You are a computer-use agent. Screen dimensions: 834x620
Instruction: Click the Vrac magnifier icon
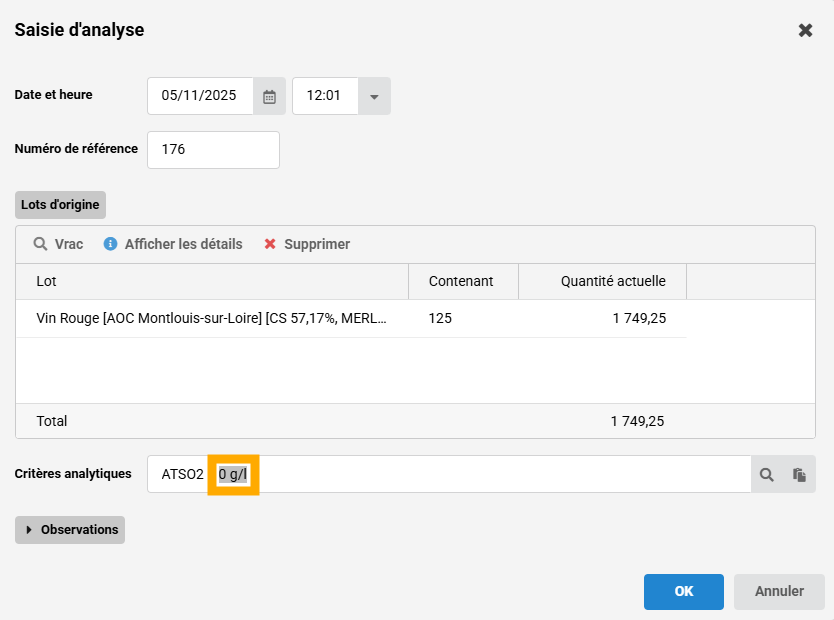click(40, 244)
